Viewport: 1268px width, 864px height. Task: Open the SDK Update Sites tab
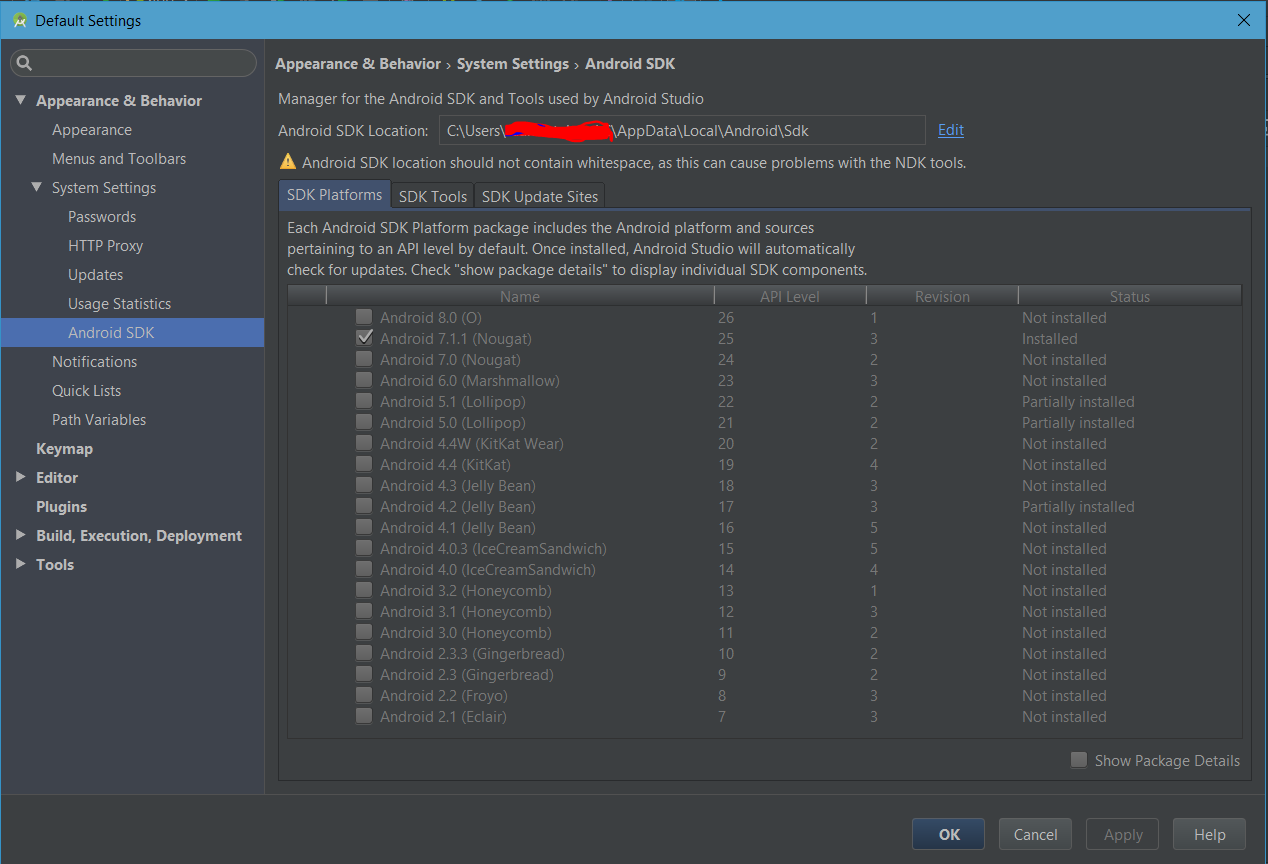point(540,196)
